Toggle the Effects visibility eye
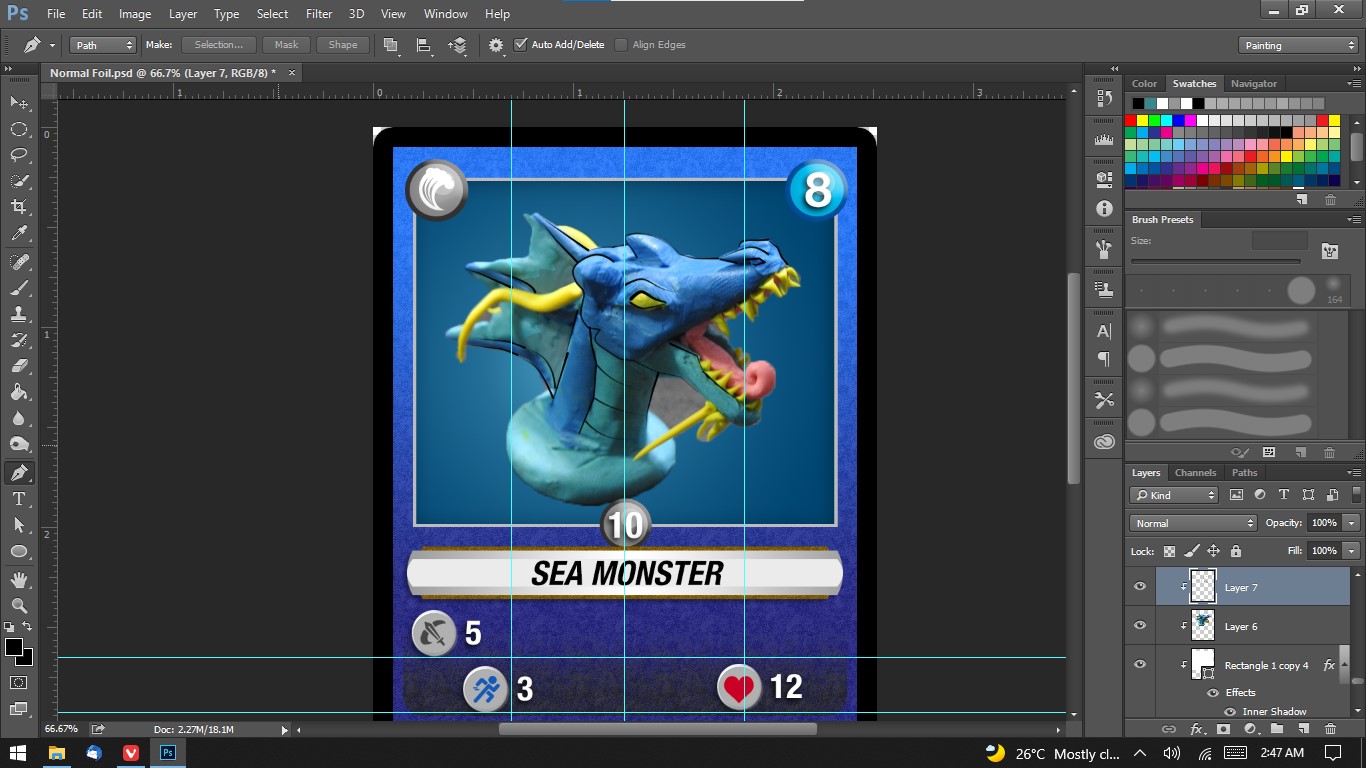 point(1213,692)
